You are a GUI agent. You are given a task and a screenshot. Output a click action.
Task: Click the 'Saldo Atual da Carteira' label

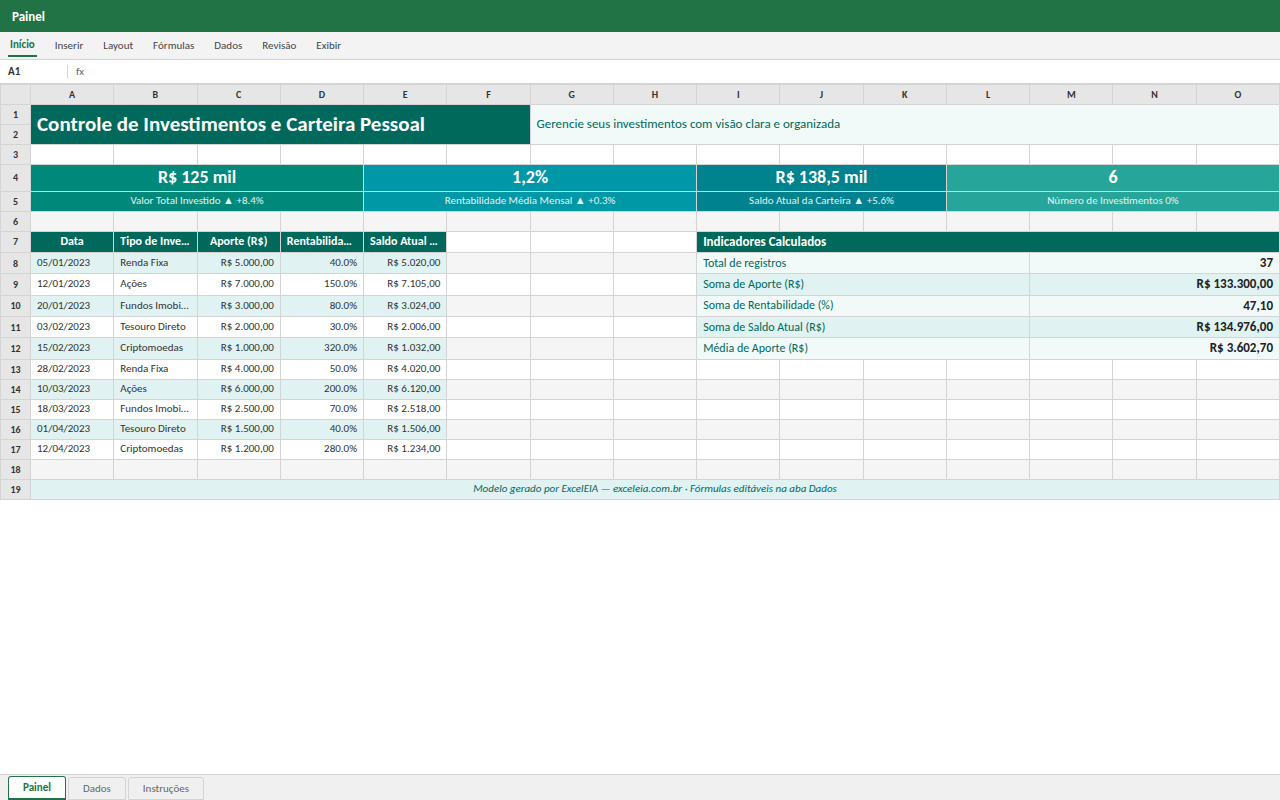click(x=821, y=201)
